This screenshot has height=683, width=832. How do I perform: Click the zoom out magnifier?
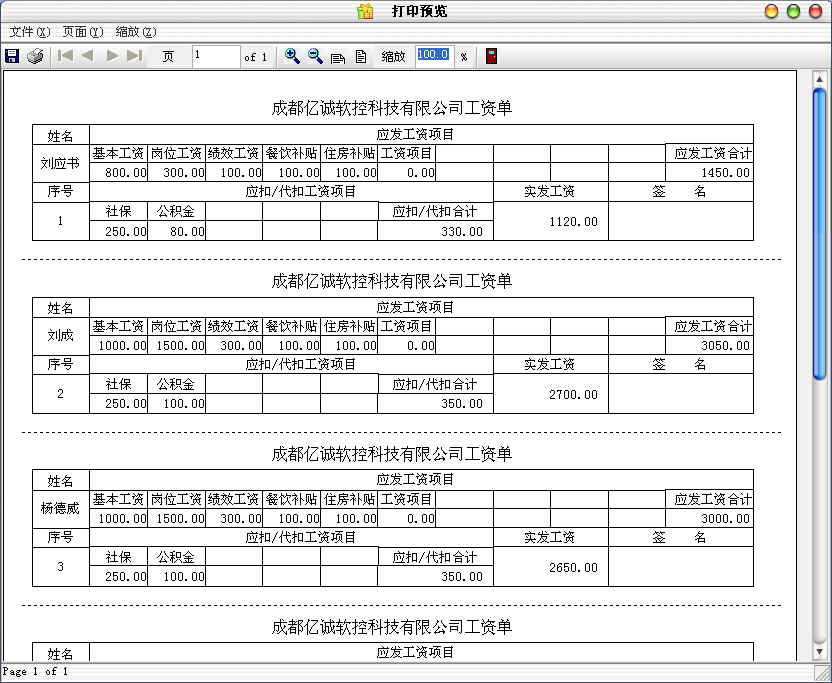[x=315, y=56]
